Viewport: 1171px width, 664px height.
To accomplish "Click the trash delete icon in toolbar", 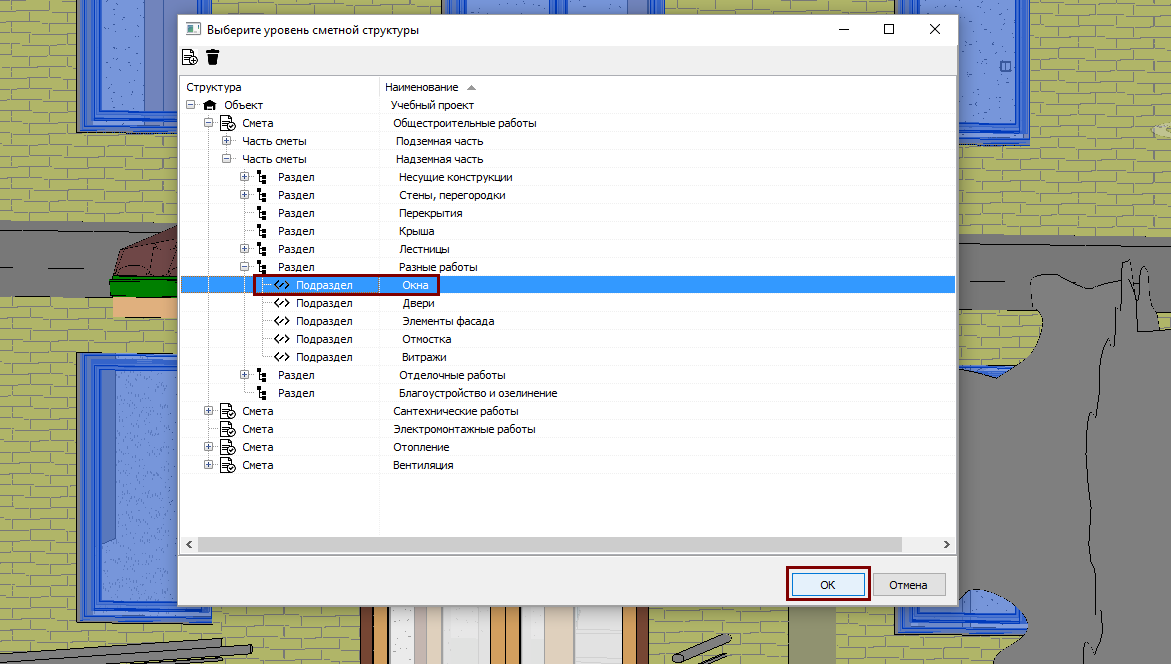I will pos(213,58).
